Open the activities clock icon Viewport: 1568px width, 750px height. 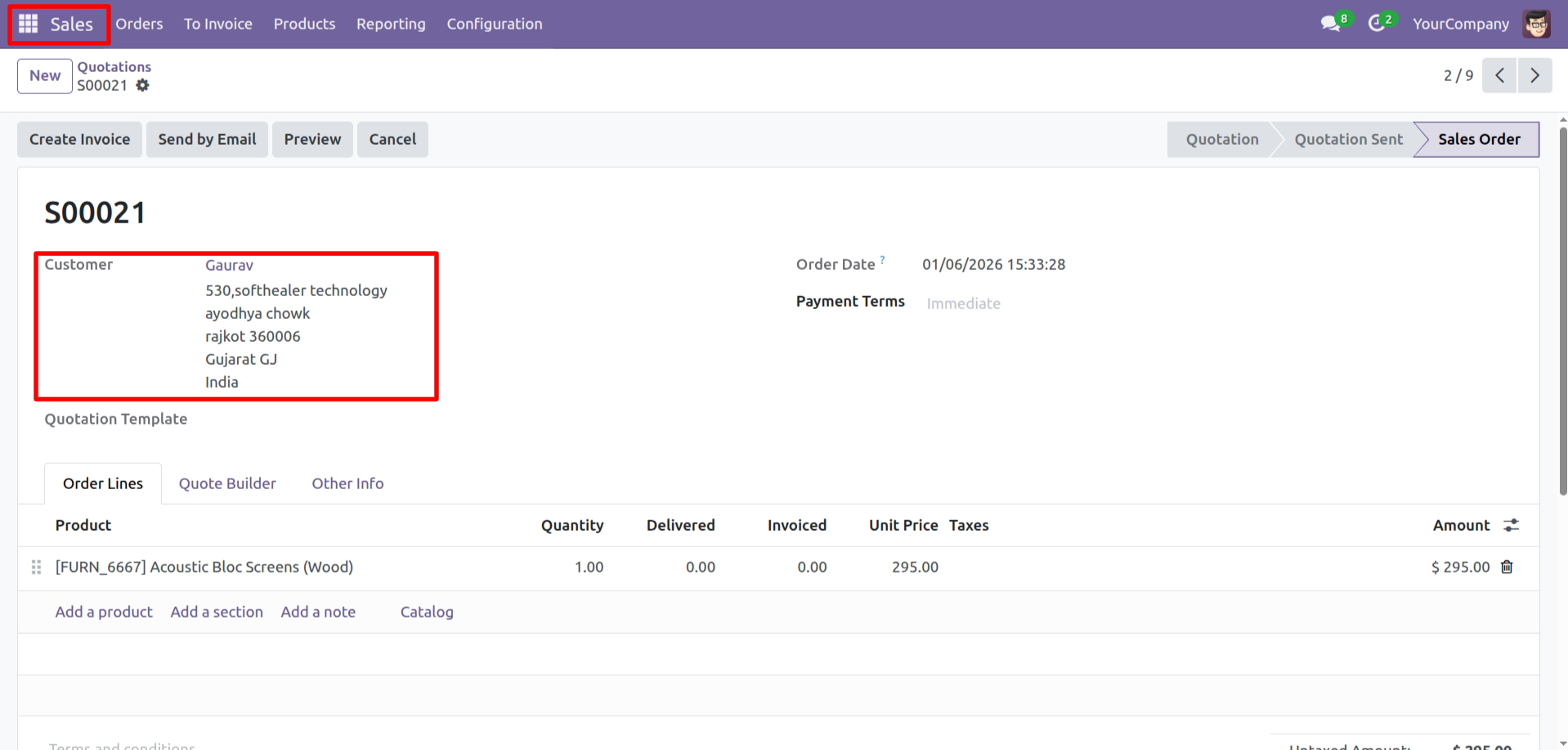(1377, 24)
